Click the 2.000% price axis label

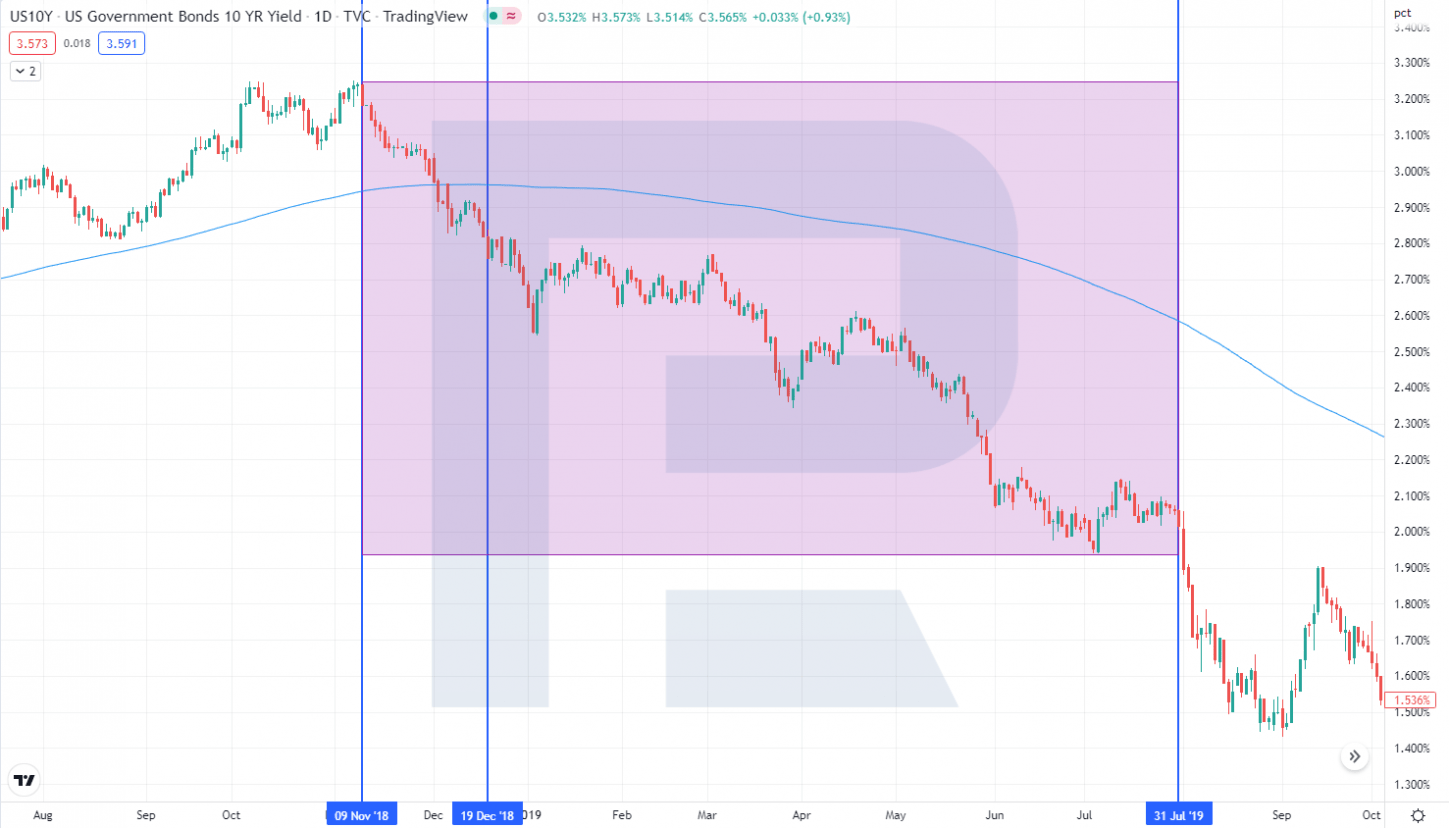tap(1412, 531)
